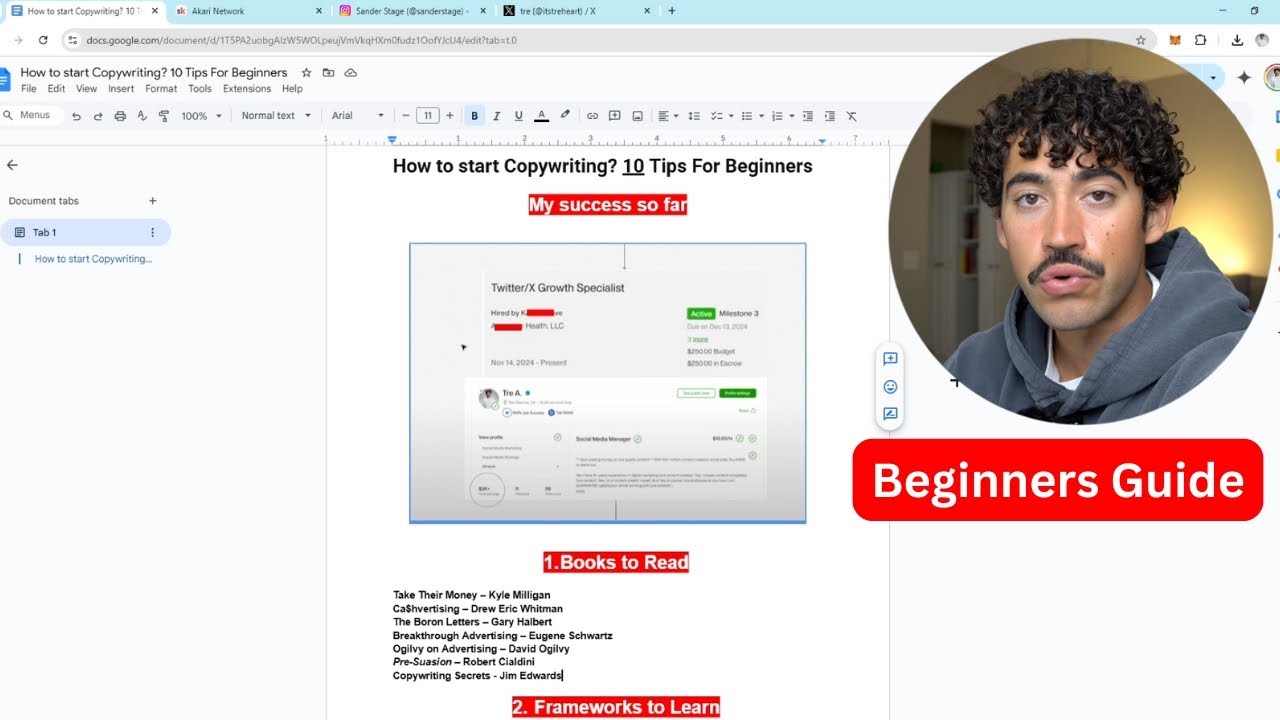Screen dimensions: 1280x720
Task: Click the browser address bar URL
Action: point(301,40)
